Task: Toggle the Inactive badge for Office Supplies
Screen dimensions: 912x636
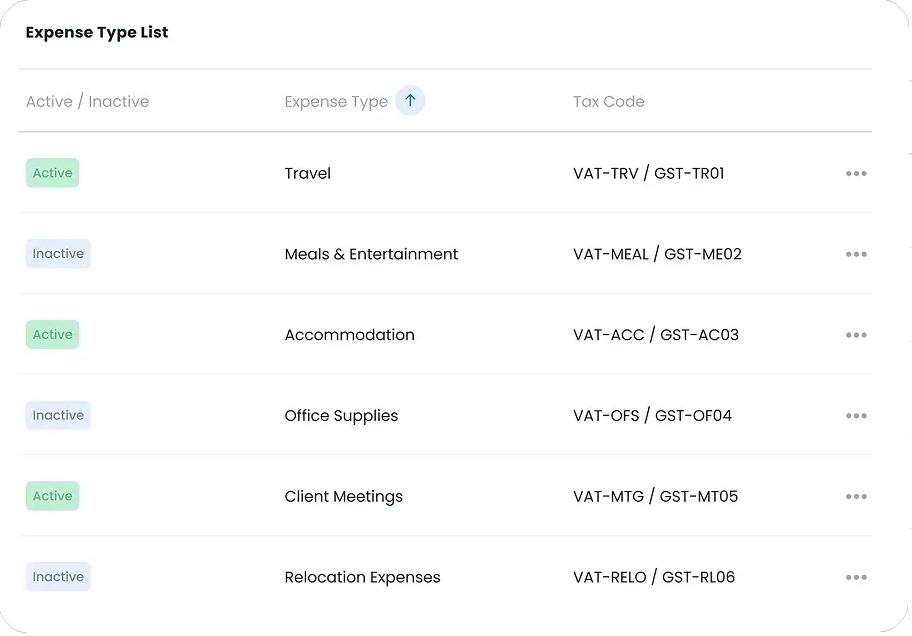Action: tap(58, 415)
